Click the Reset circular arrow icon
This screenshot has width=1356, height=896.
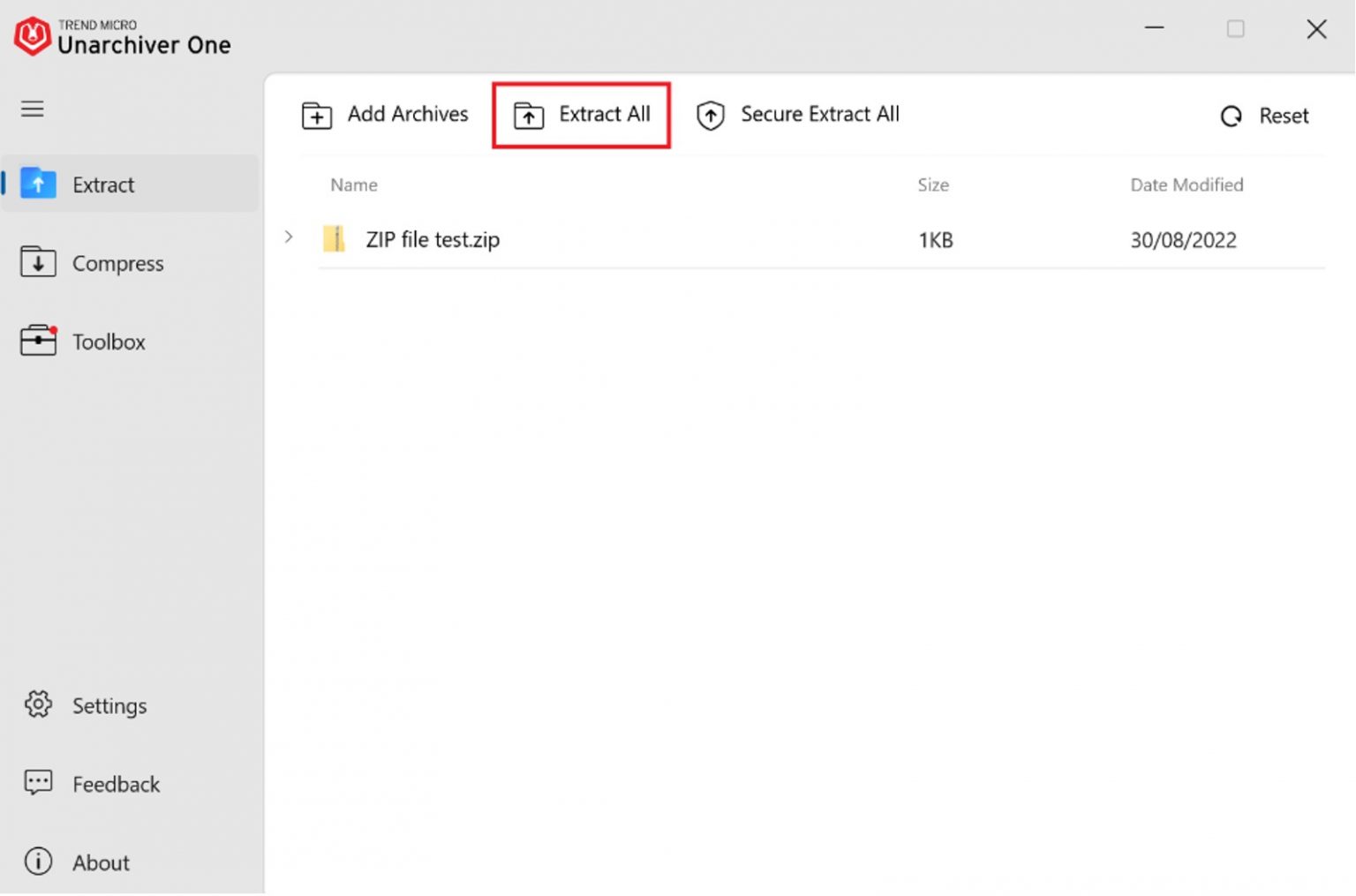pos(1231,117)
